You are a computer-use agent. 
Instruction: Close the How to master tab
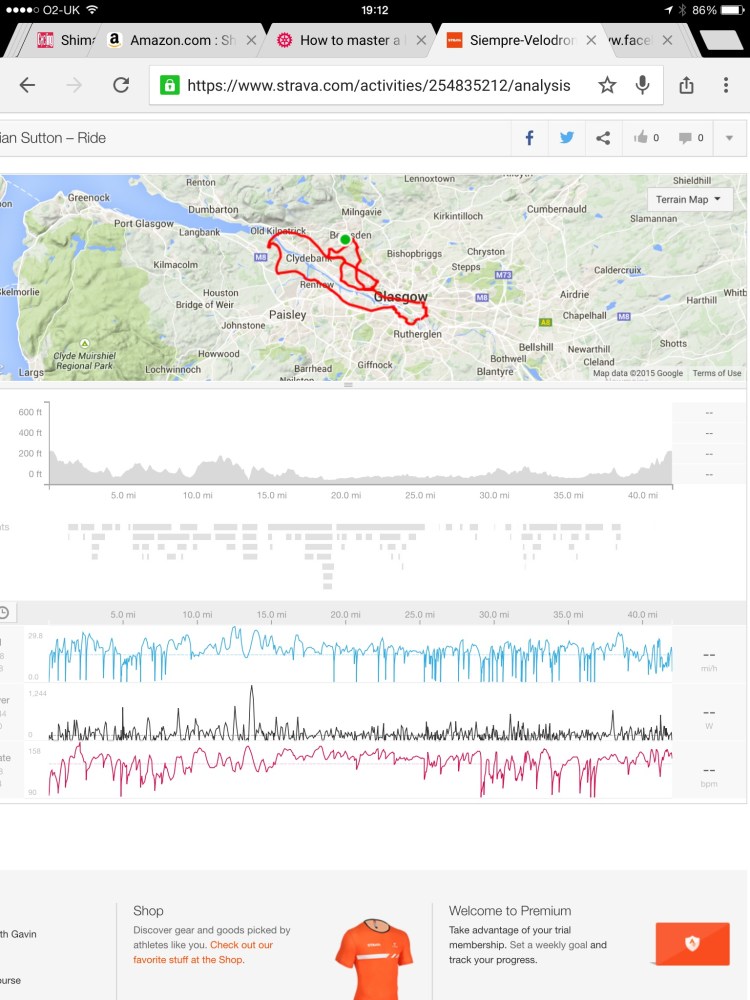pos(421,40)
